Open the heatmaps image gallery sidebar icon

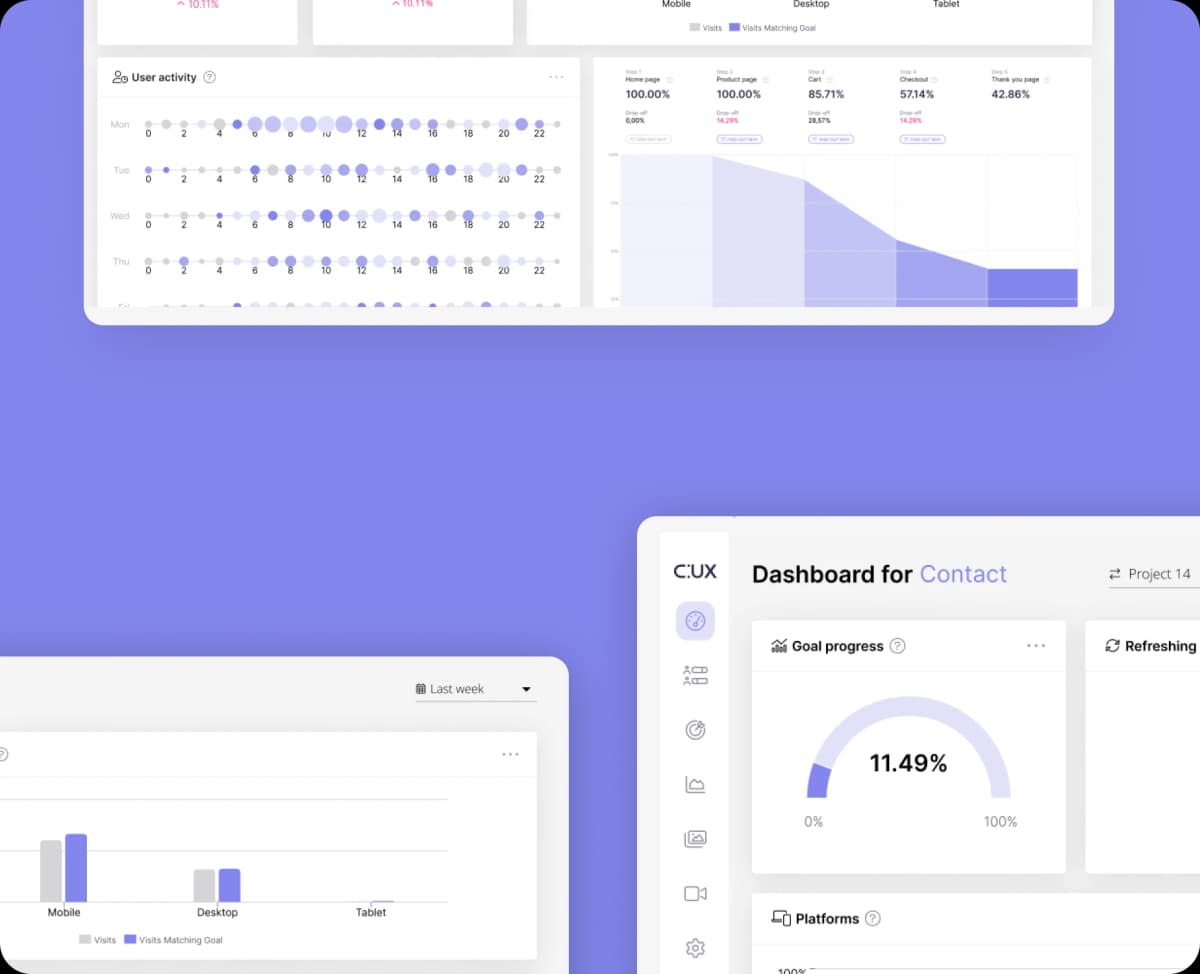pyautogui.click(x=695, y=839)
